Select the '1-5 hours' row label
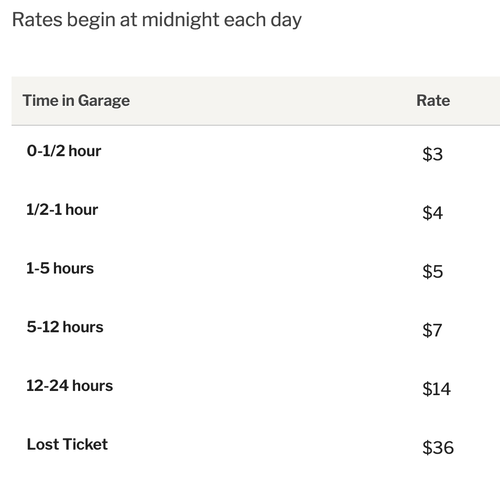Image resolution: width=500 pixels, height=479 pixels. pyautogui.click(x=60, y=268)
